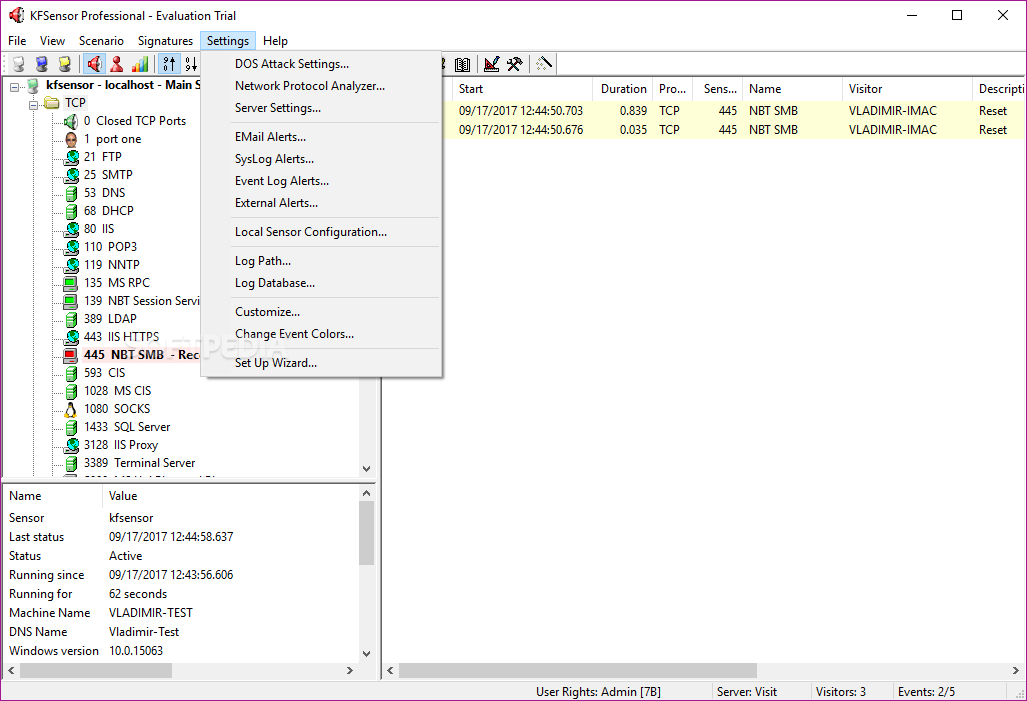
Task: Click red monitor icon of 445 NBT SMB
Action: (70, 355)
